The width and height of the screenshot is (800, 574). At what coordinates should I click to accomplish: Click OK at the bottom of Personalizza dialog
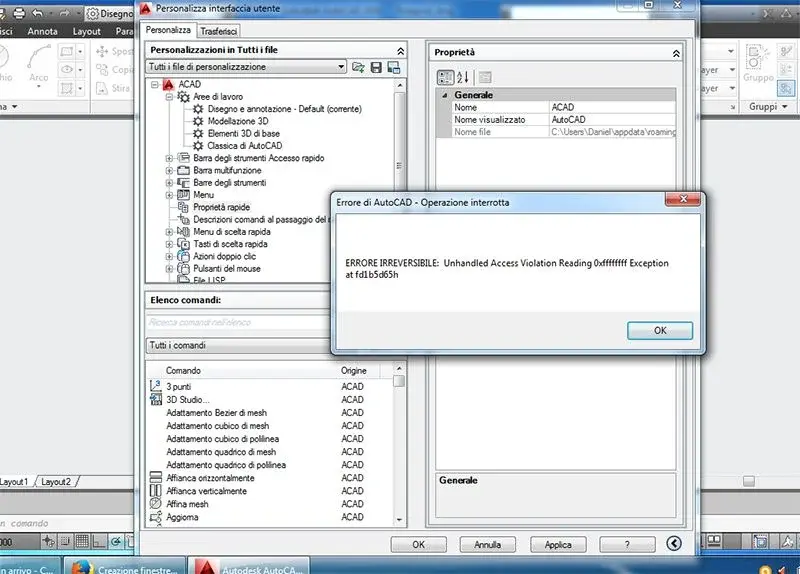click(x=418, y=544)
